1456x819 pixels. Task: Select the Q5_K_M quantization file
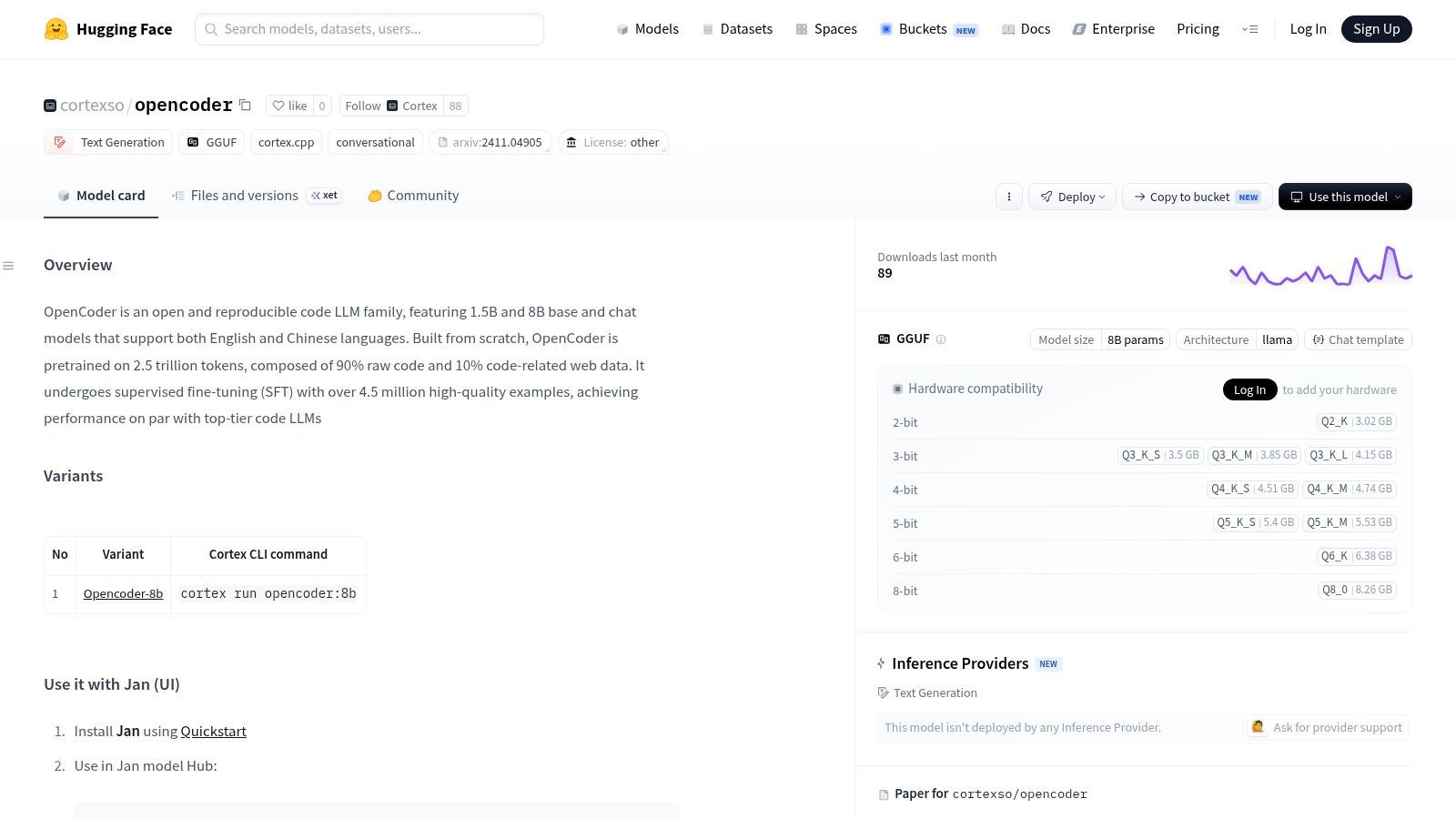pyautogui.click(x=1350, y=522)
